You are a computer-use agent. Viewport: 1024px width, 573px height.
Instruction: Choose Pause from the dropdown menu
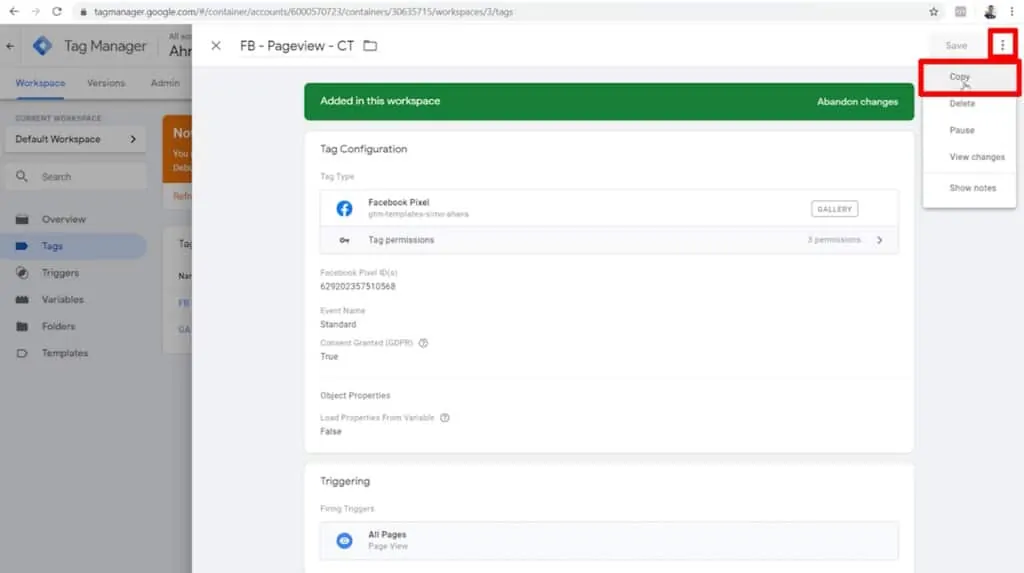click(969, 131)
